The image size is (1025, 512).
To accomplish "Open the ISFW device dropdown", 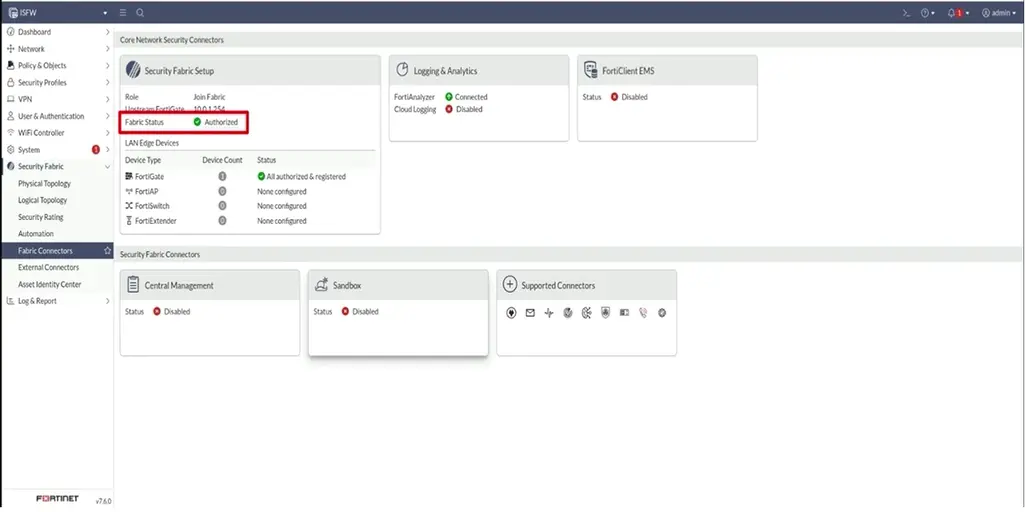I will click(x=57, y=12).
